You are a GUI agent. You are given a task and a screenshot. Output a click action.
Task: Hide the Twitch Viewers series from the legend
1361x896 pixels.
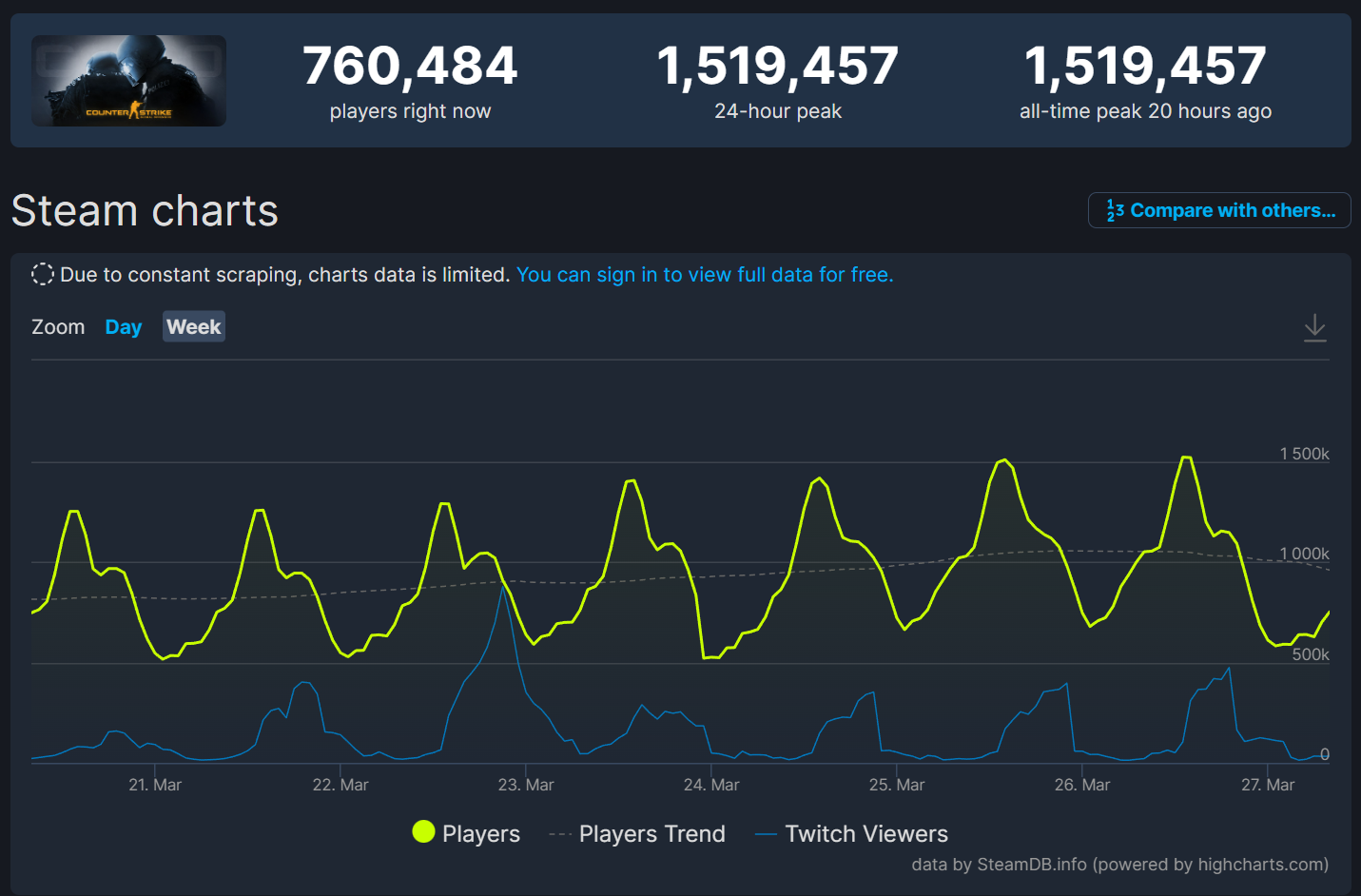pyautogui.click(x=866, y=833)
